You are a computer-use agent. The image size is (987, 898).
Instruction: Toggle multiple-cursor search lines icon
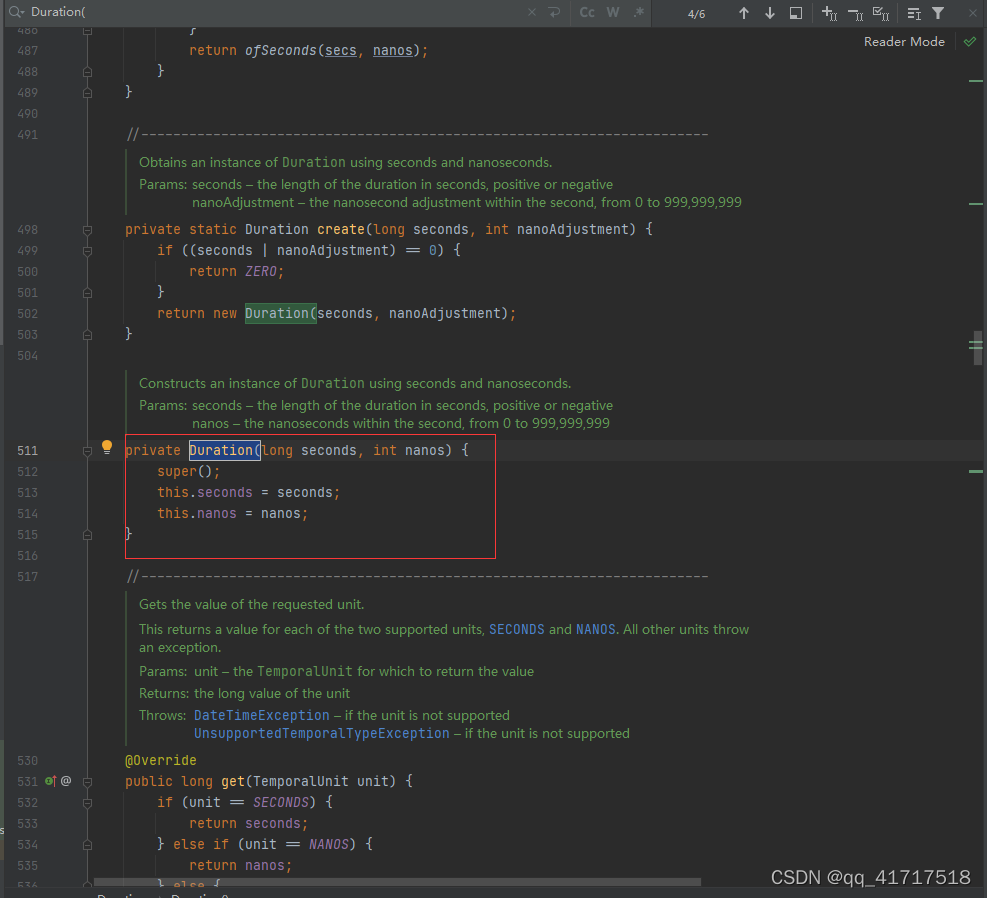point(913,13)
